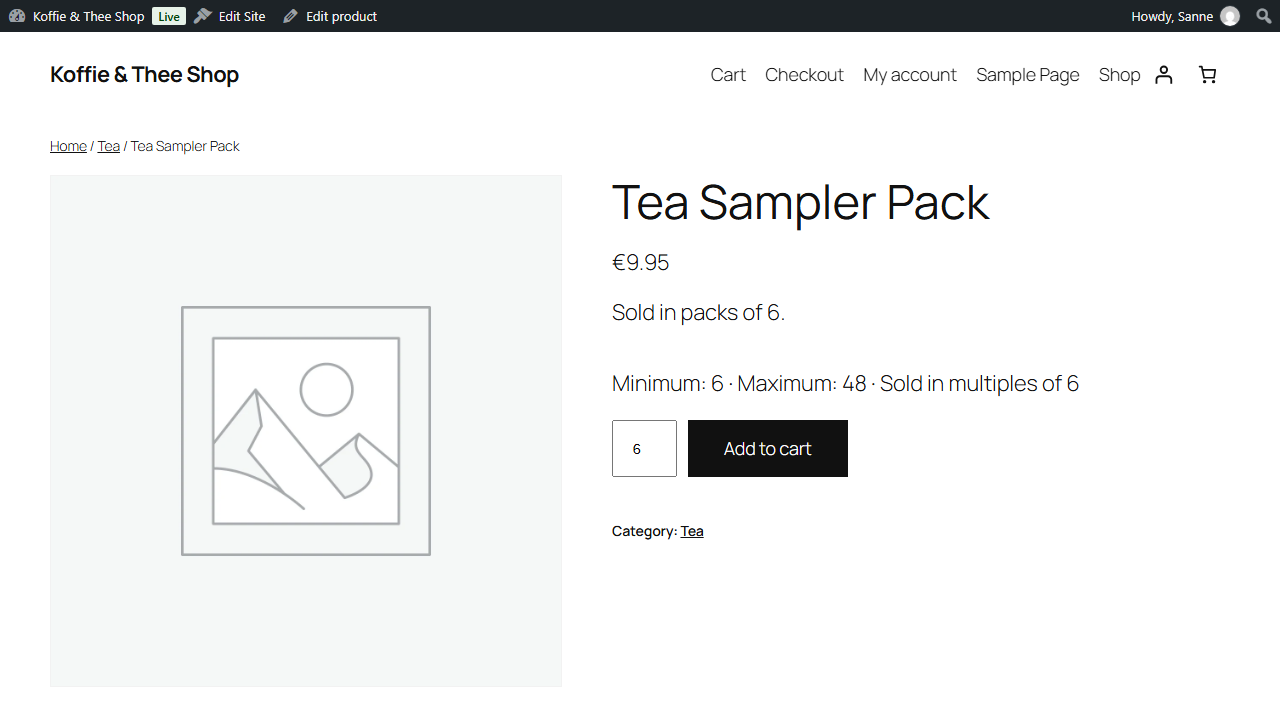Click the Minimum 6 Maximum 48 quantity notice
The image size is (1280, 720).
click(x=845, y=384)
